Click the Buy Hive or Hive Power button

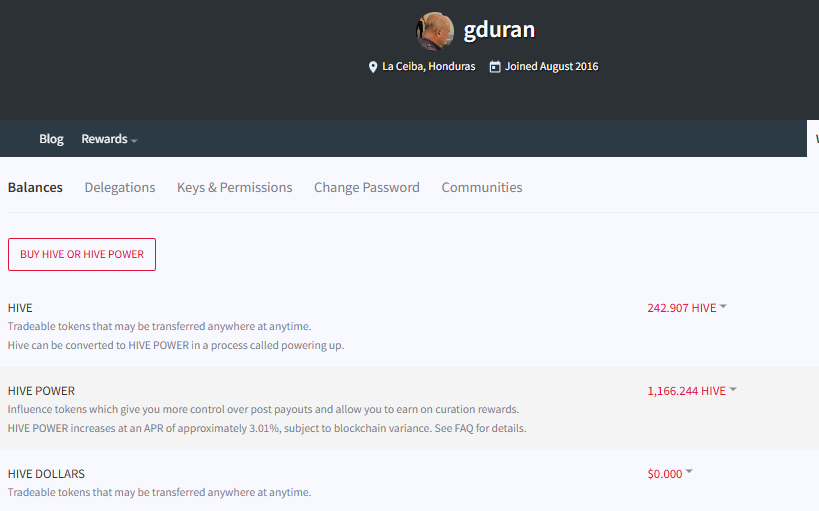tap(82, 254)
